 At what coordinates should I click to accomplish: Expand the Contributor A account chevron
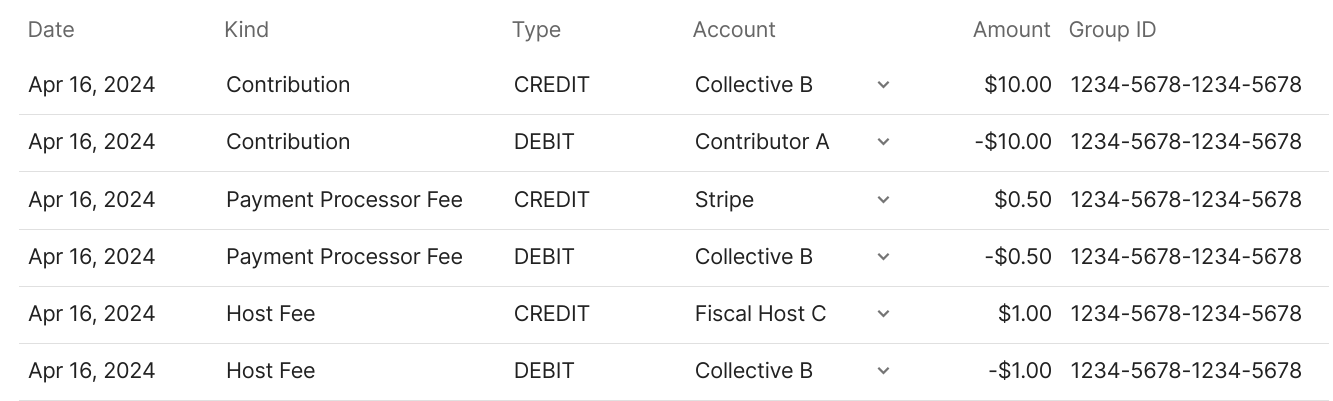[x=883, y=142]
